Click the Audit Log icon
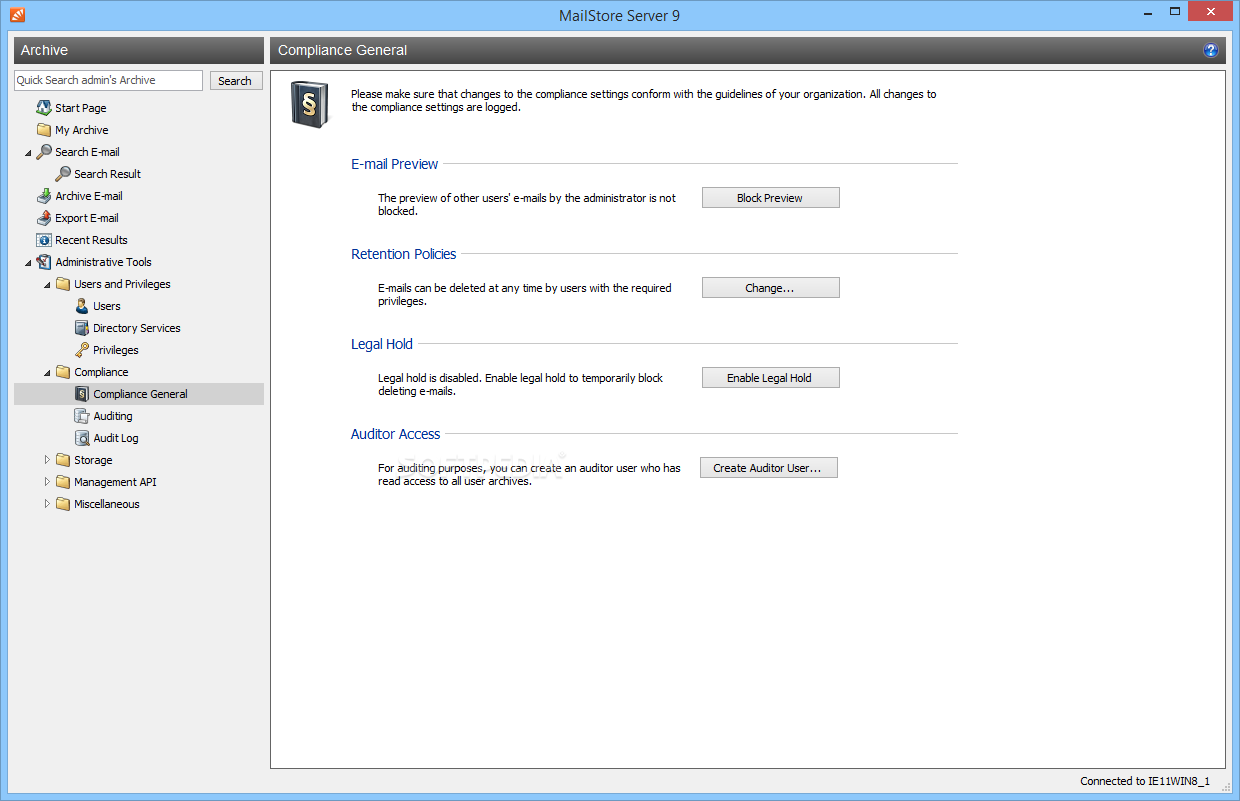The height and width of the screenshot is (801, 1240). click(82, 438)
